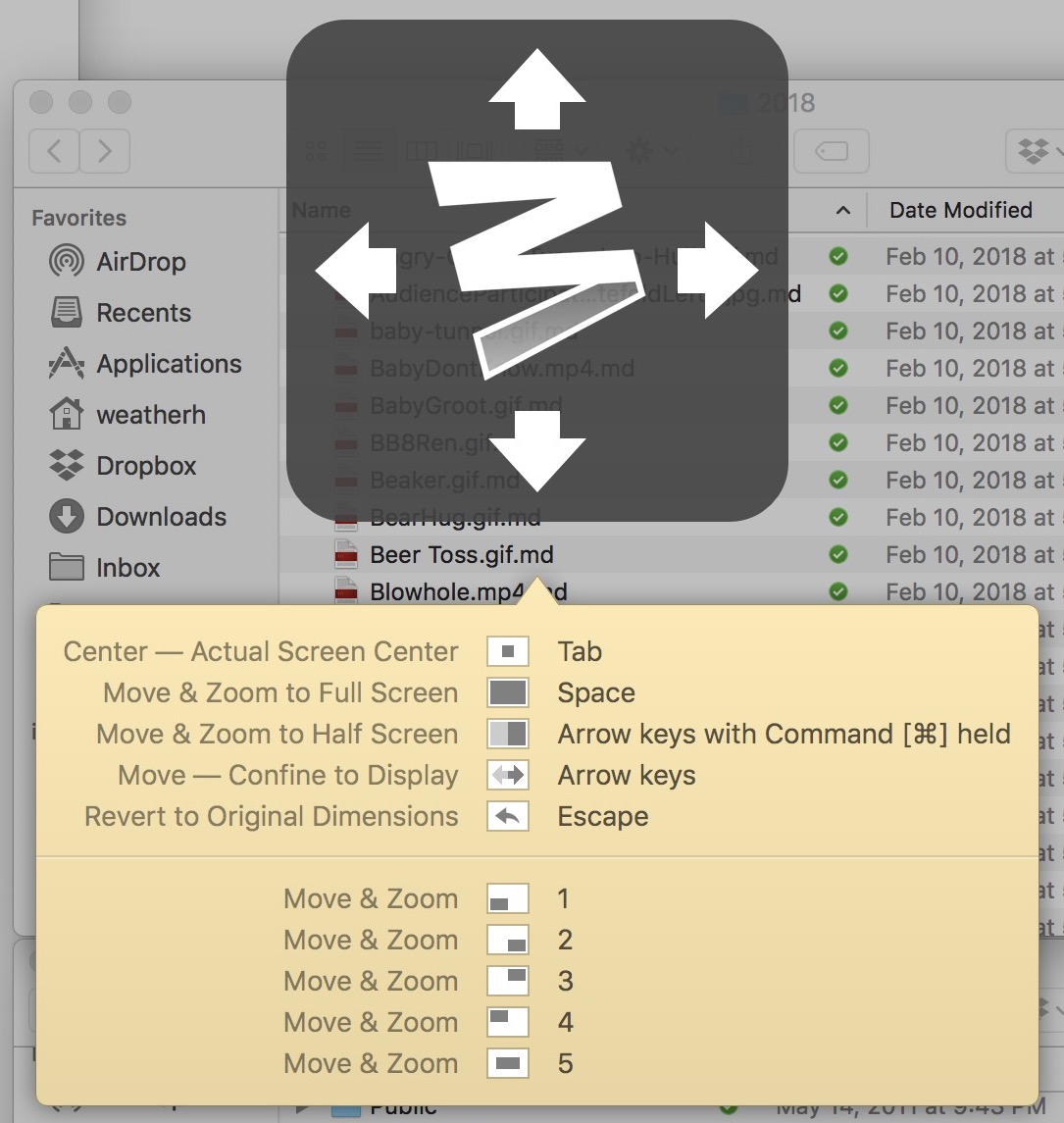Click the Move & Zoom icon for key 5
Viewport: 1064px width, 1123px height.
(508, 1063)
